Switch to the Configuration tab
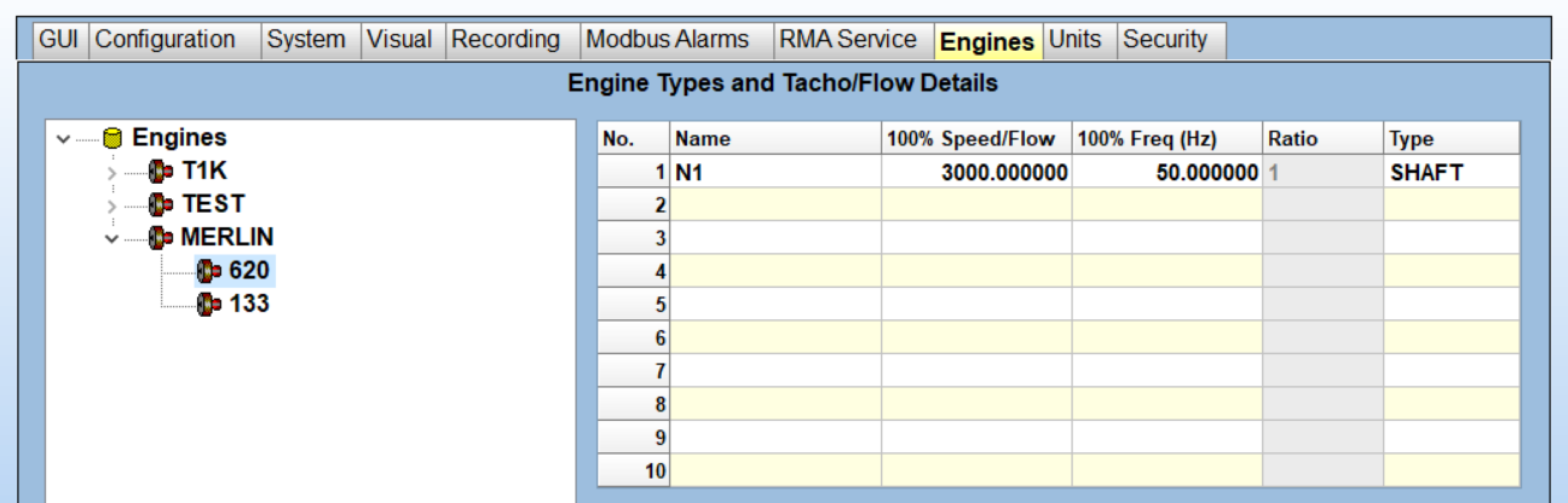Image resolution: width=1568 pixels, height=503 pixels. click(x=175, y=40)
